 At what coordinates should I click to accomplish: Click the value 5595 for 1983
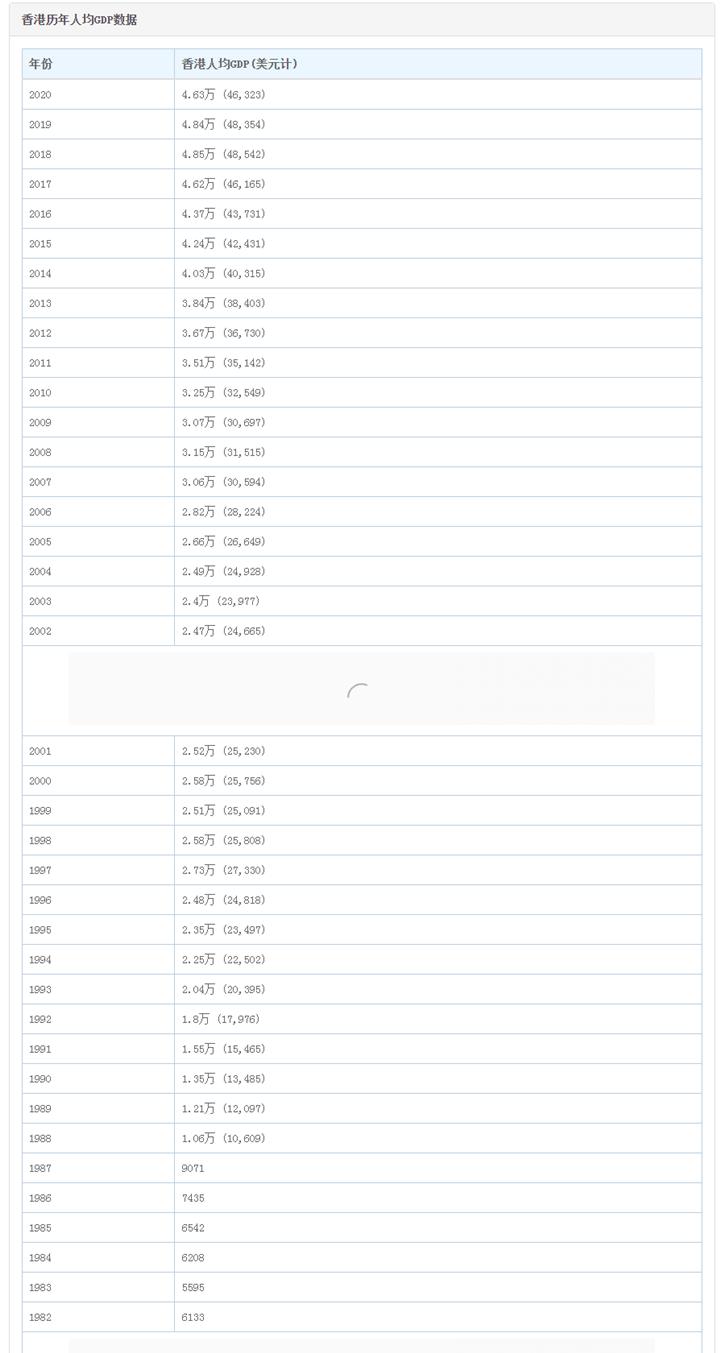[193, 1287]
